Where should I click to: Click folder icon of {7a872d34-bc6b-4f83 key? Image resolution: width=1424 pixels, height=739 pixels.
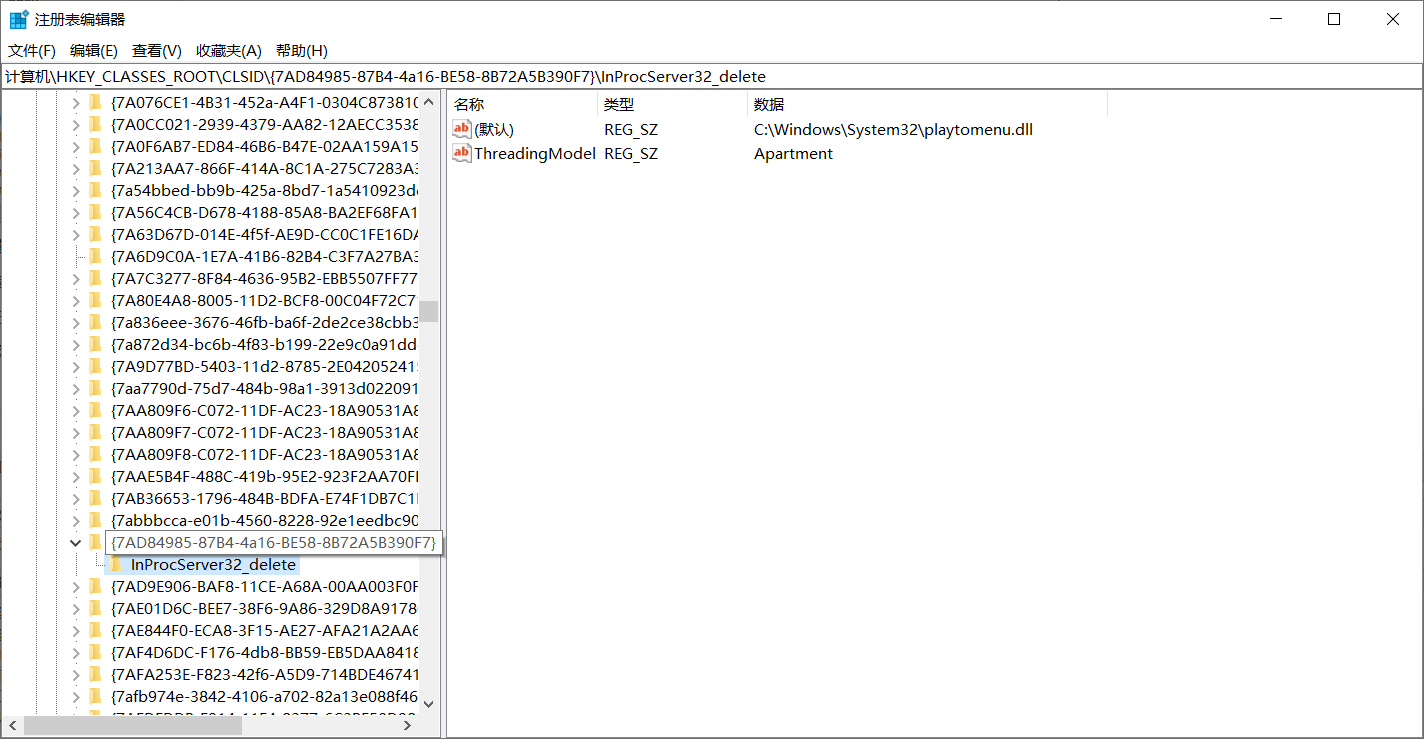(96, 344)
